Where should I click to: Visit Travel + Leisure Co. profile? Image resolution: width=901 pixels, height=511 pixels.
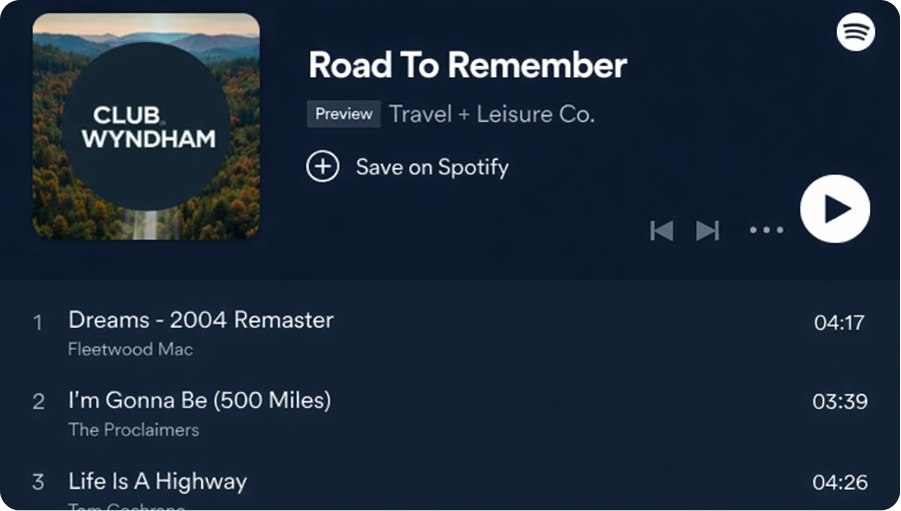point(491,114)
